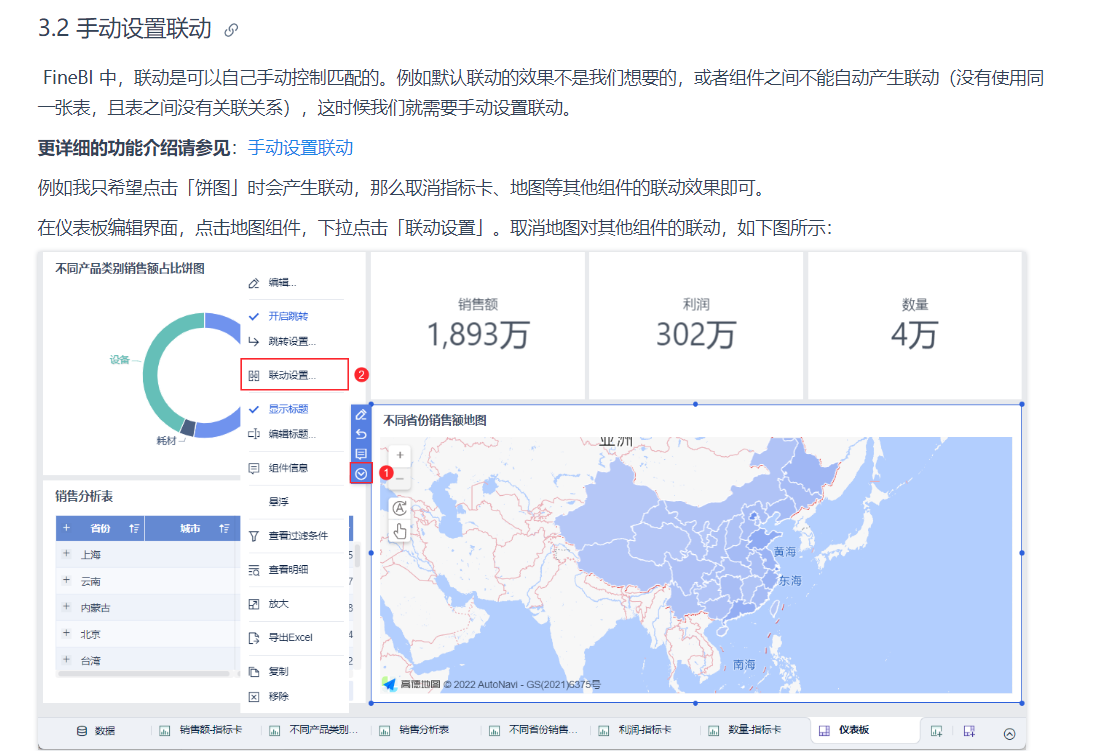Switch to the 销售额-指标卡 tab
1095x751 pixels.
[x=201, y=731]
